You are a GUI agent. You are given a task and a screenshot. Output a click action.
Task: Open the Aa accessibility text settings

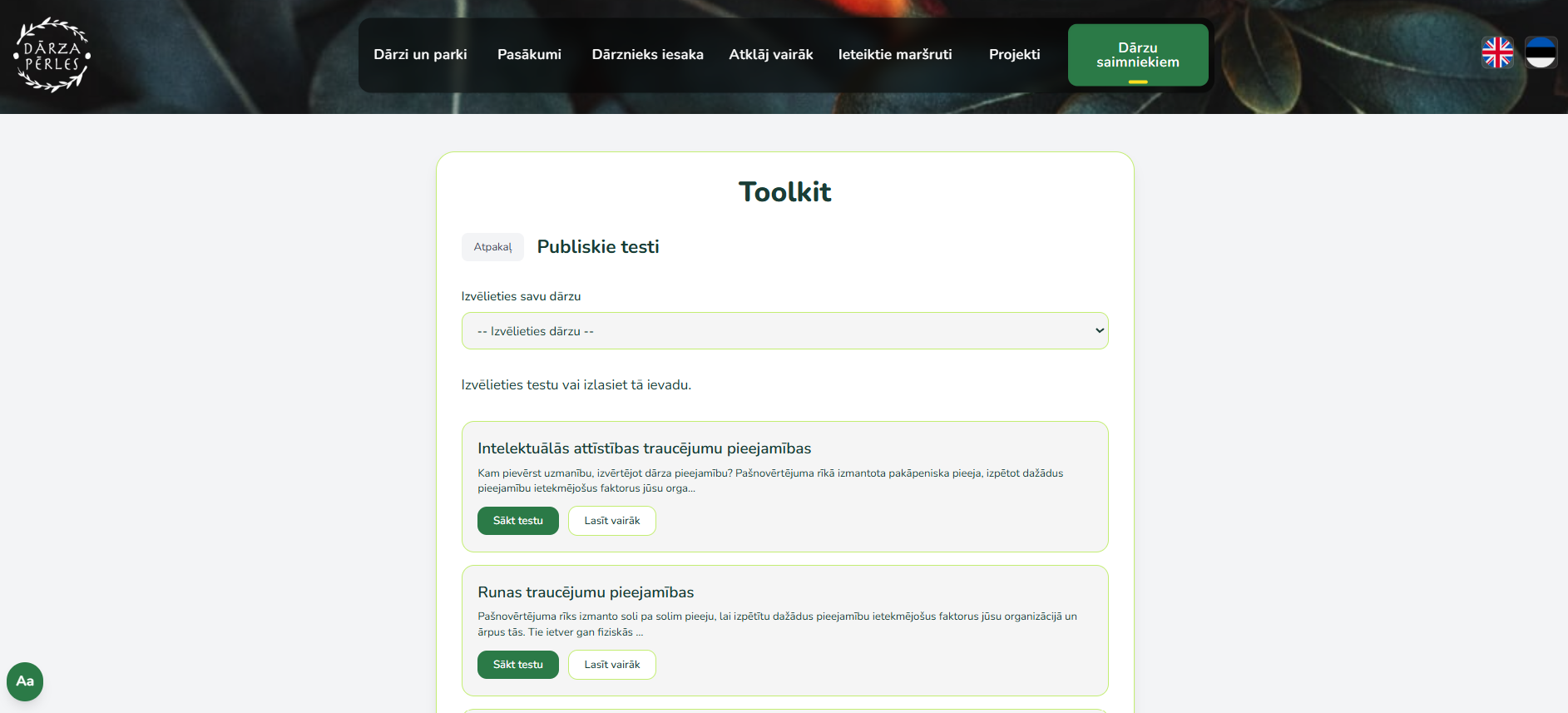pyautogui.click(x=25, y=681)
